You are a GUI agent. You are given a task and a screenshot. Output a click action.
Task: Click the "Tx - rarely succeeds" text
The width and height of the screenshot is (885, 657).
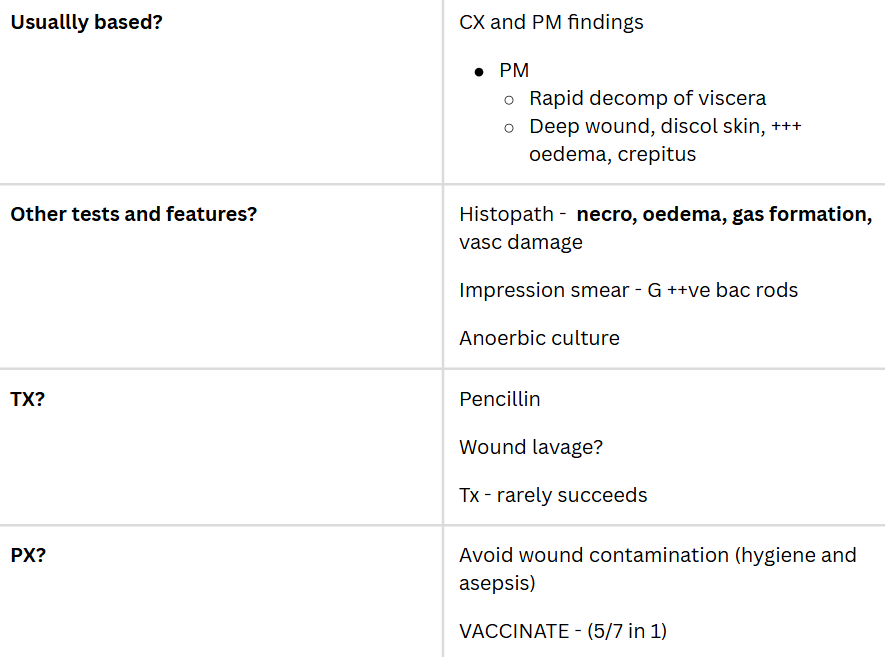tap(553, 495)
